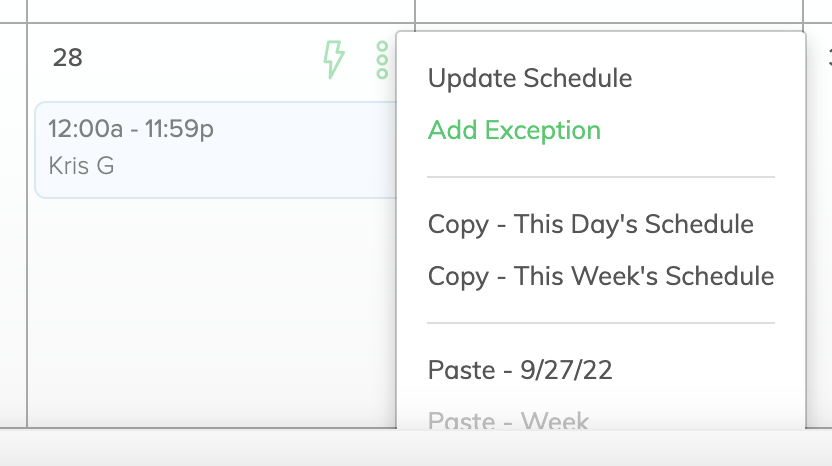Click the gray bar at screen bottom
832x466 pixels.
[x=416, y=447]
